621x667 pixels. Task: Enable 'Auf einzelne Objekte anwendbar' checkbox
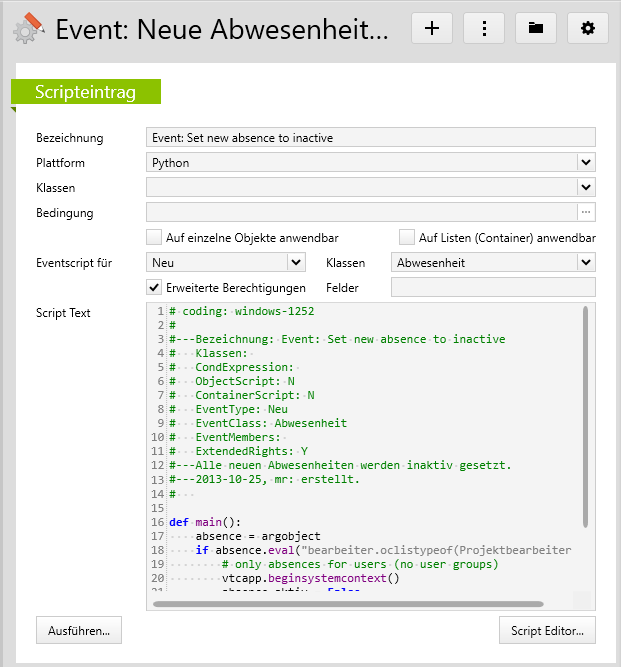[x=154, y=237]
